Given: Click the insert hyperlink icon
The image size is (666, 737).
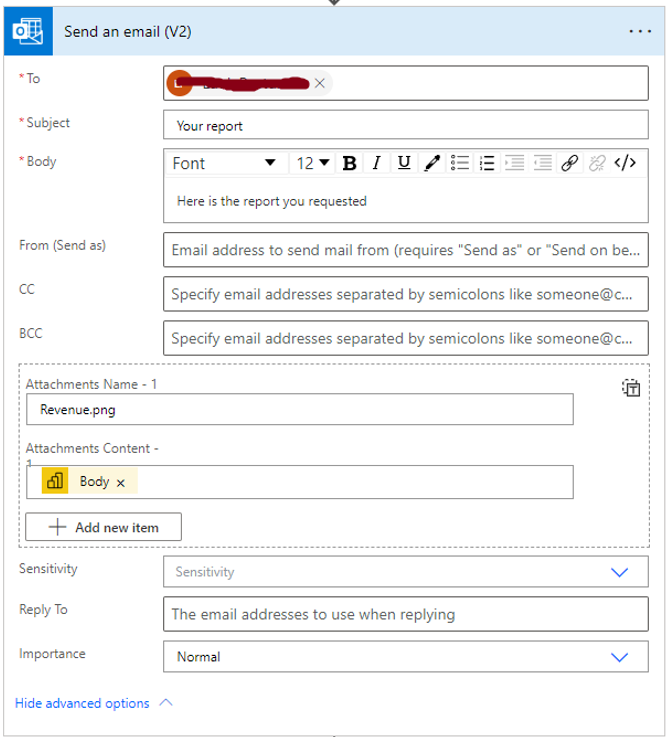Looking at the screenshot, I should coord(570,163).
